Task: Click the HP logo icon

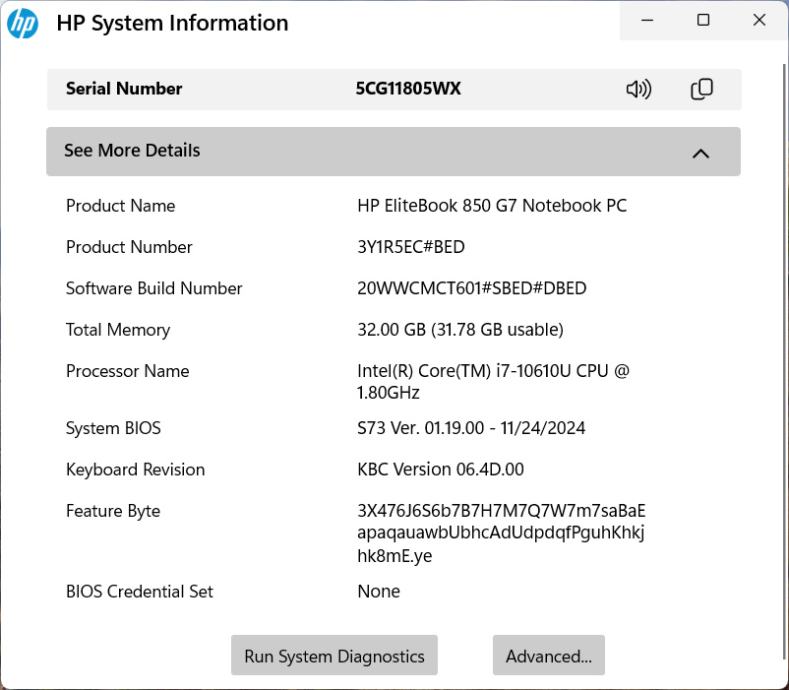Action: pyautogui.click(x=22, y=23)
